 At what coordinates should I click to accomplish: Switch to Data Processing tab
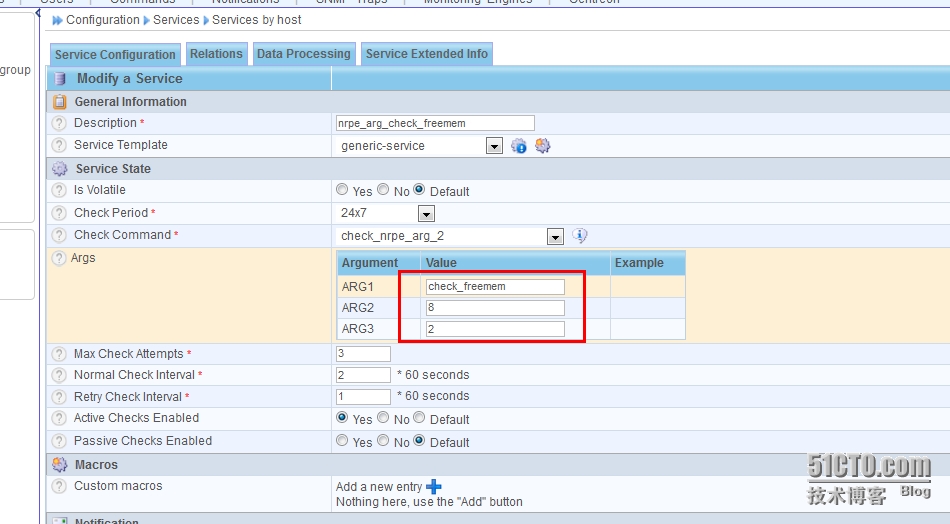coord(304,54)
